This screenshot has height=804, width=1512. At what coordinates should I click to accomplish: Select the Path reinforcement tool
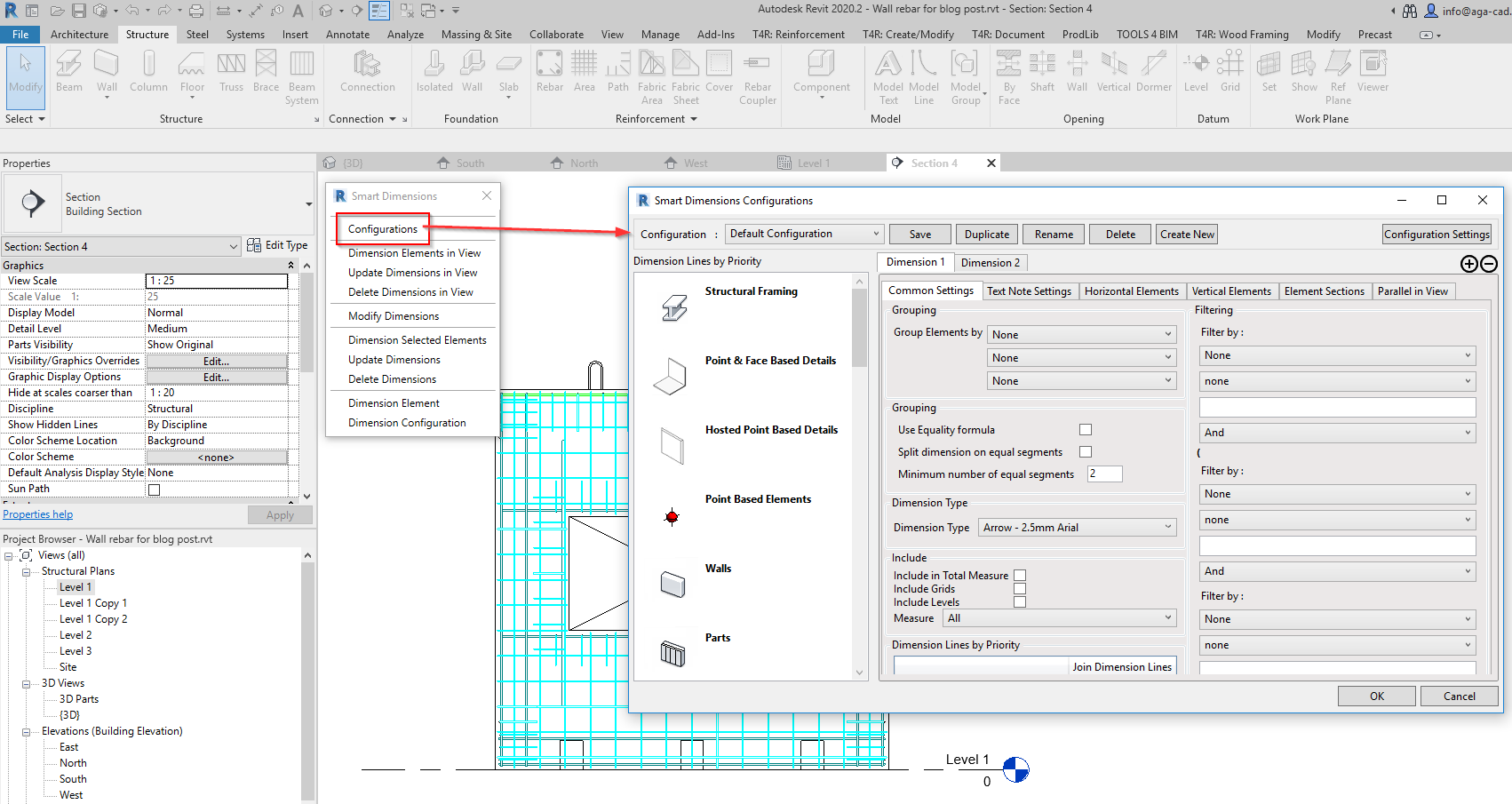tap(618, 71)
